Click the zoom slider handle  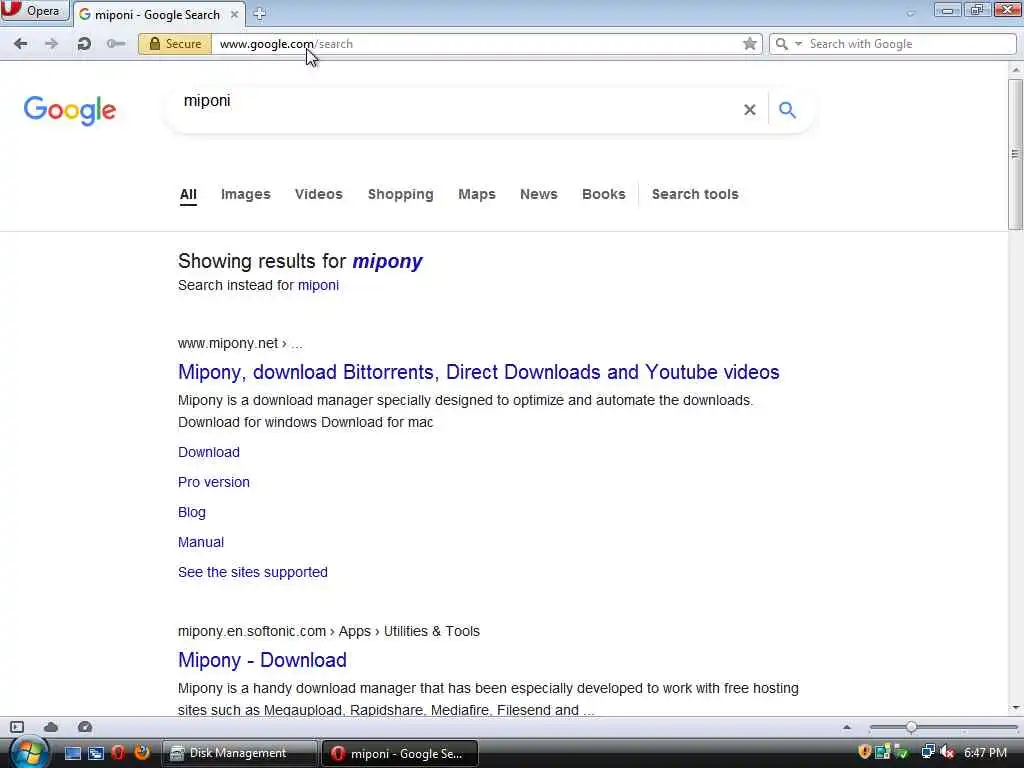tap(911, 727)
